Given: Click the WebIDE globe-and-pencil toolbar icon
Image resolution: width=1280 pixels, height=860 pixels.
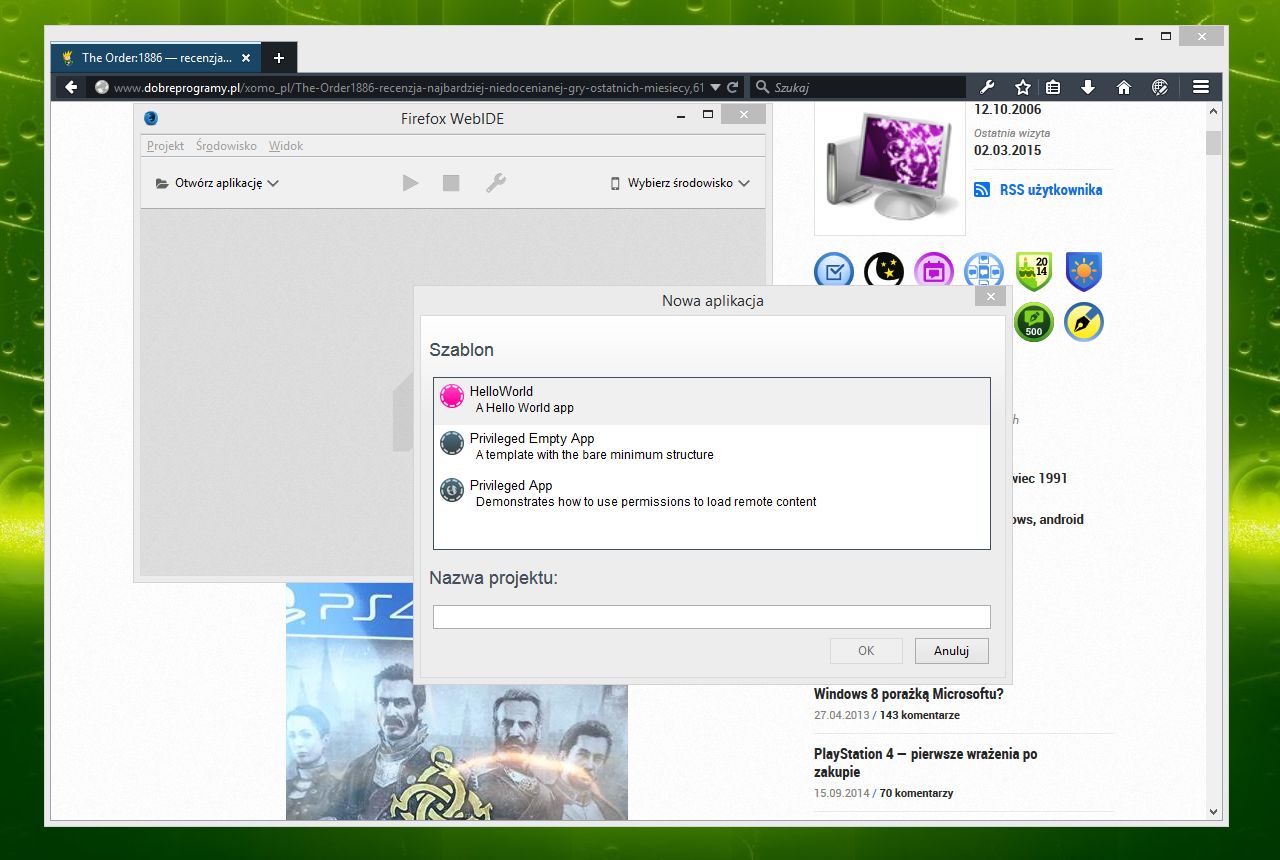Looking at the screenshot, I should (x=1160, y=87).
